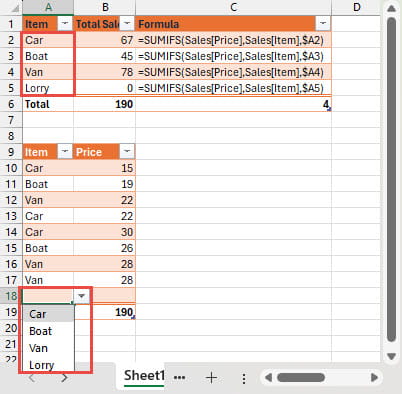Select cell B10 with price 15
Screen dimensions: 402x394
105,168
